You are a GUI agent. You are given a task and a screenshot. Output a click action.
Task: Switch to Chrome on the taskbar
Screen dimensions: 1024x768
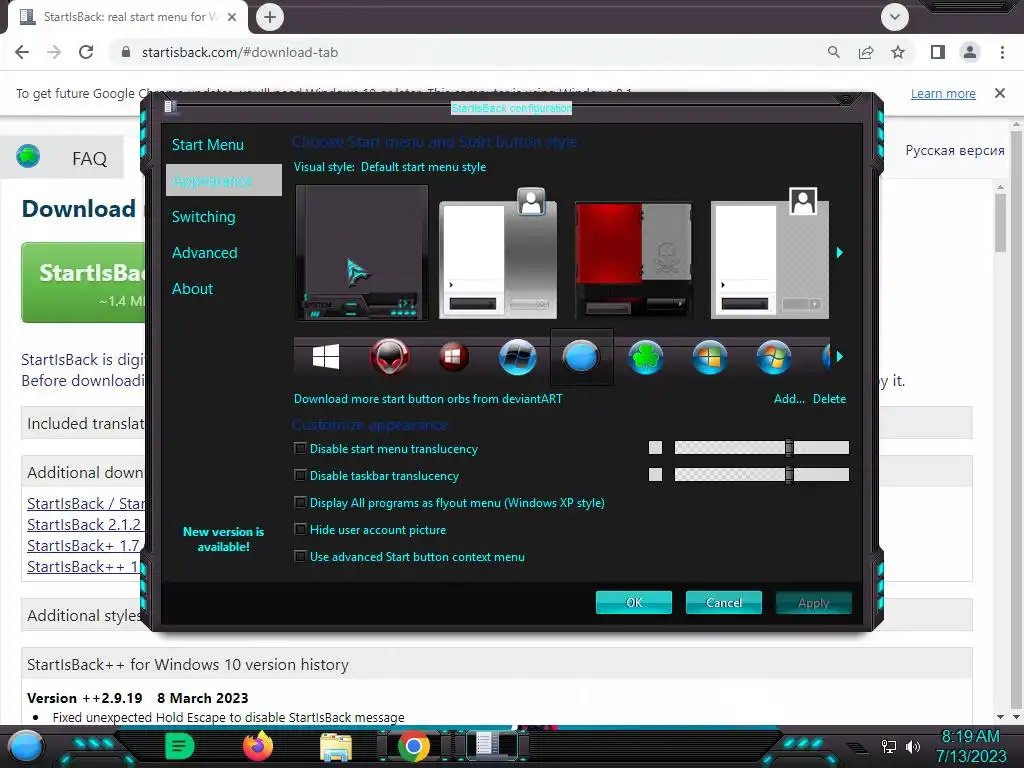[x=413, y=746]
